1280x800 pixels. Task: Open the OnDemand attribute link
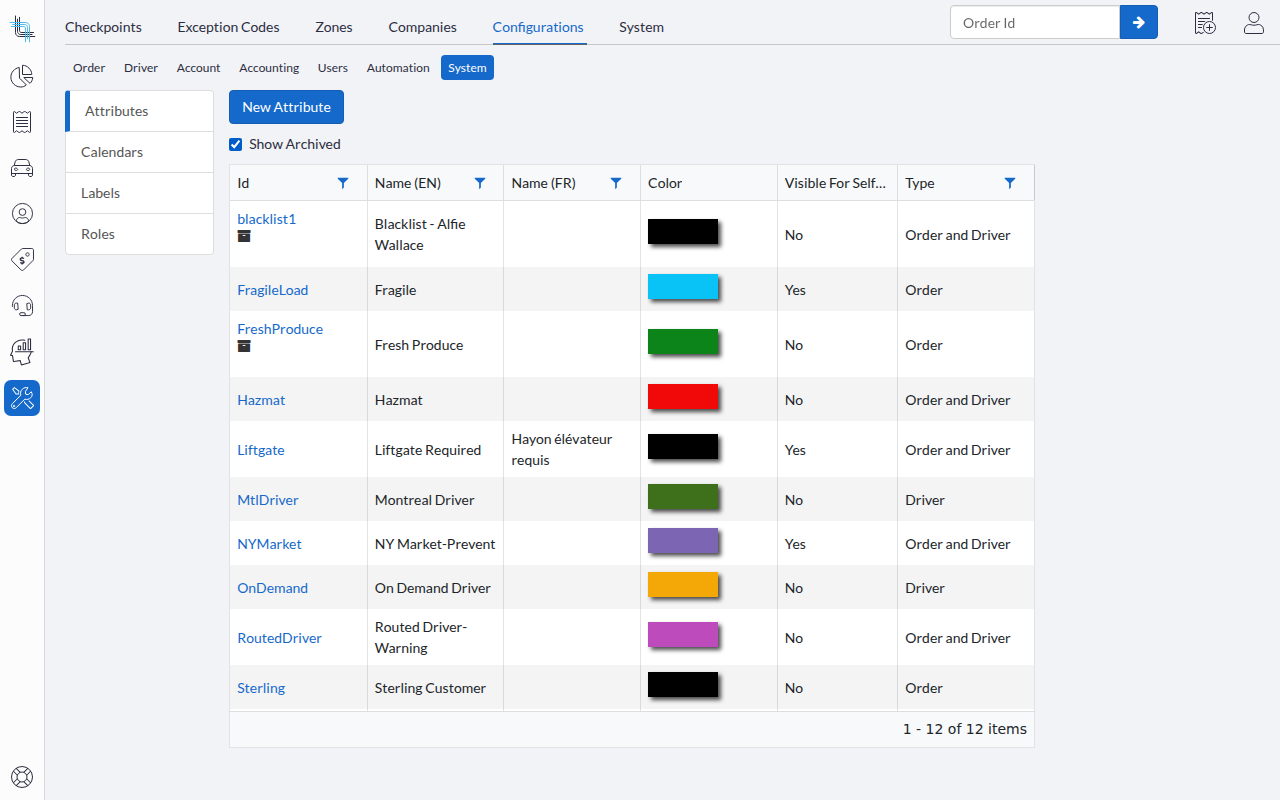point(272,588)
